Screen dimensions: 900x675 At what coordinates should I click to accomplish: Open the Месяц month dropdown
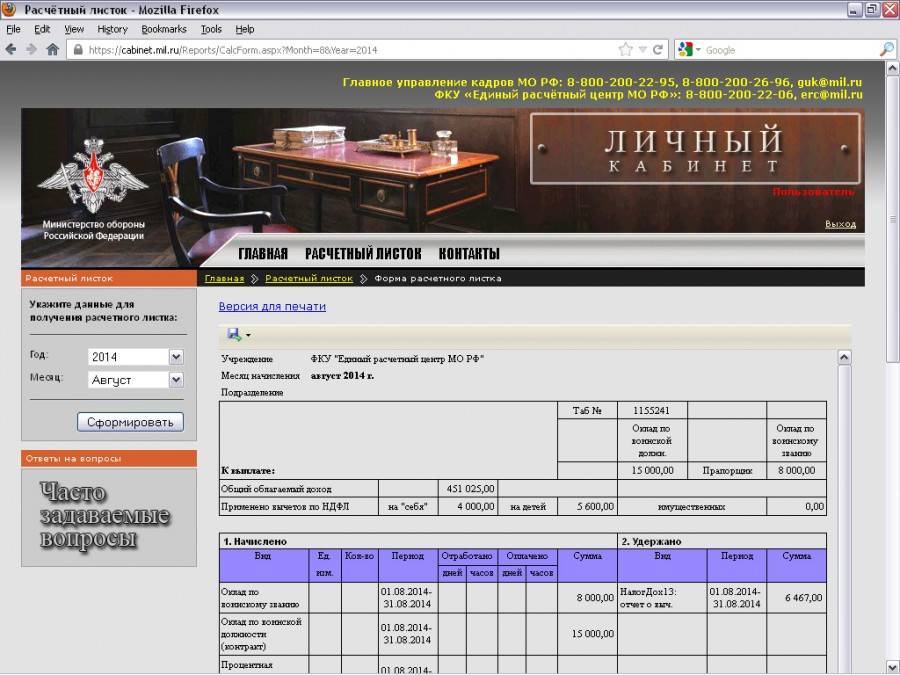135,379
